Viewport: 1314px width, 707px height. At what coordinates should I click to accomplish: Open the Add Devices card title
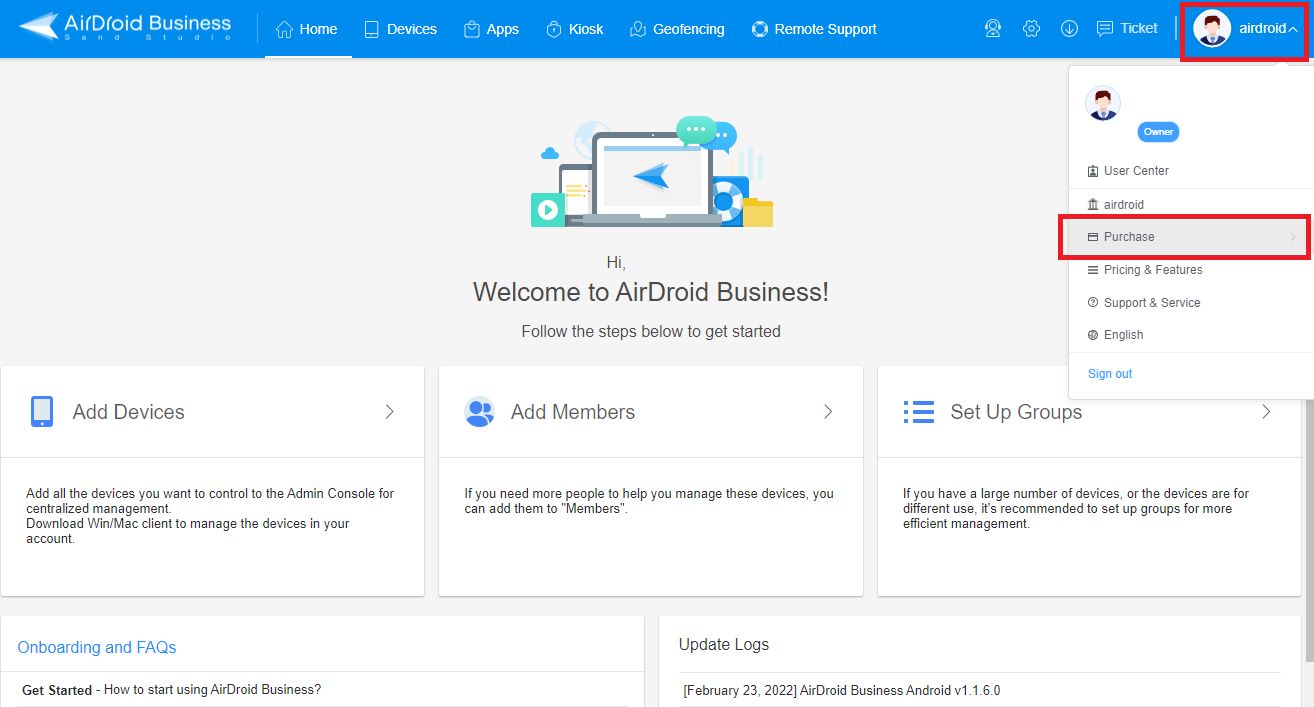tap(129, 412)
